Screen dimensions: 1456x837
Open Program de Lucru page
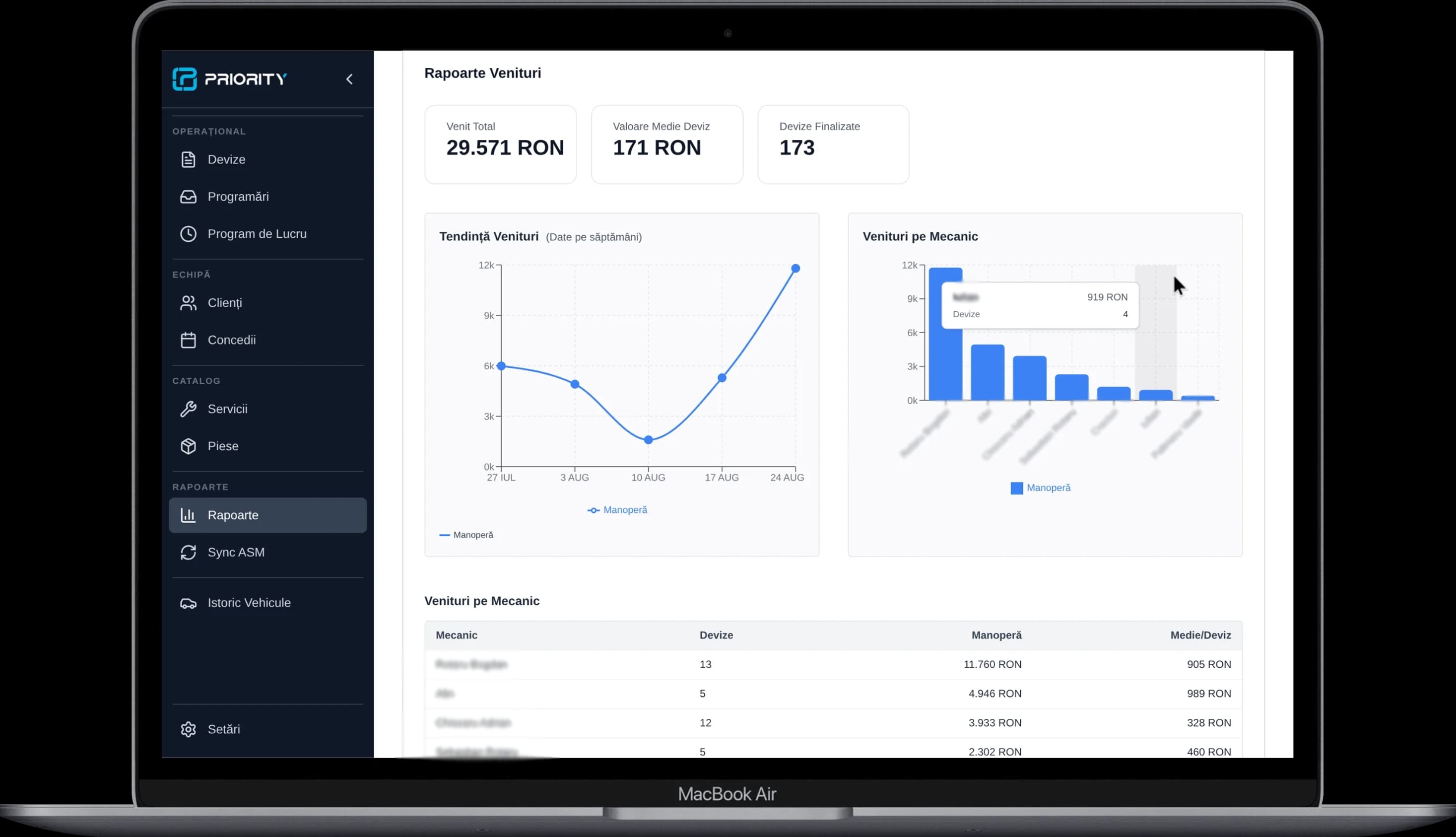coord(268,234)
